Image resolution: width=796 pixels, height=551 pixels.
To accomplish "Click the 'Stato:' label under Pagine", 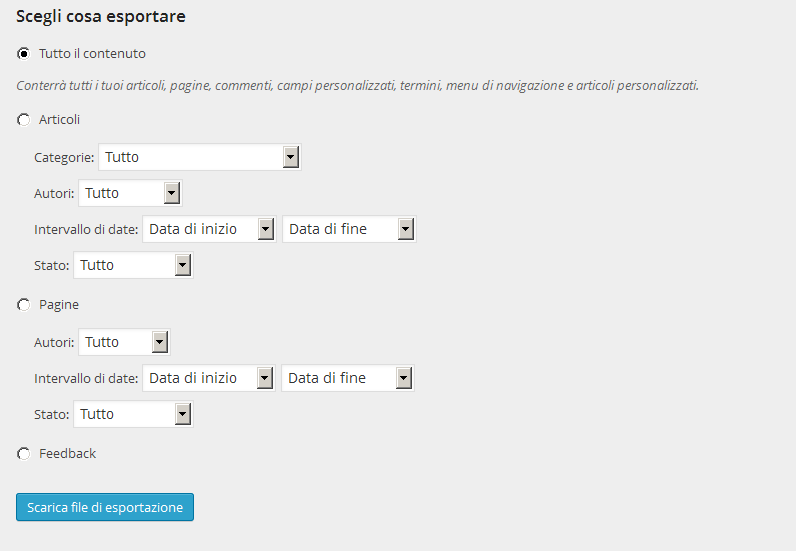I will click(x=51, y=415).
